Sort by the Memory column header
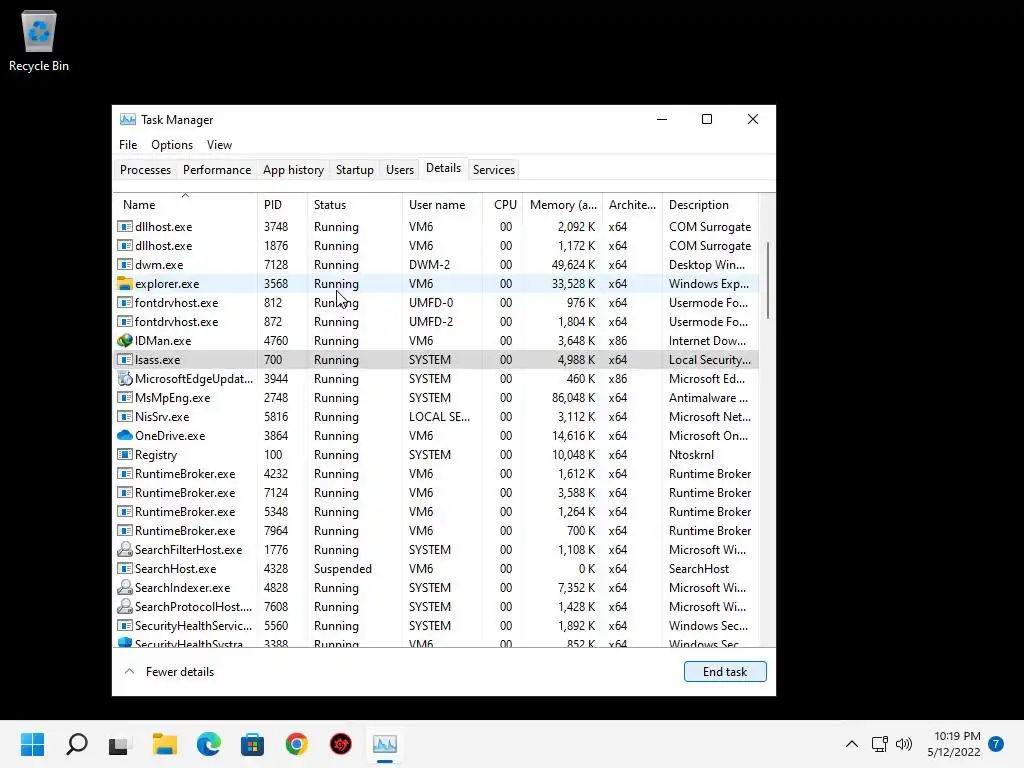This screenshot has height=768, width=1024. 562,204
